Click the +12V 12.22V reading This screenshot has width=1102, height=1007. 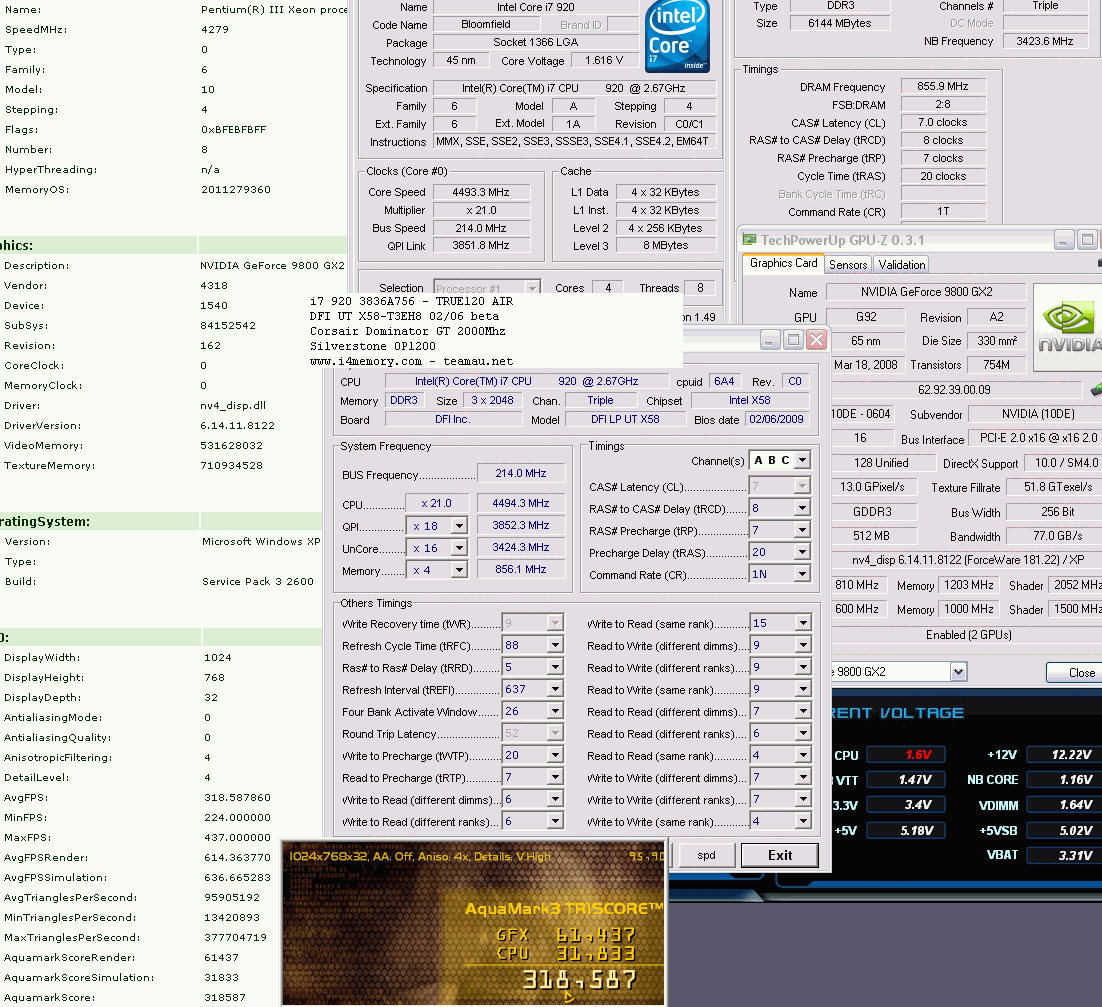pos(1064,755)
